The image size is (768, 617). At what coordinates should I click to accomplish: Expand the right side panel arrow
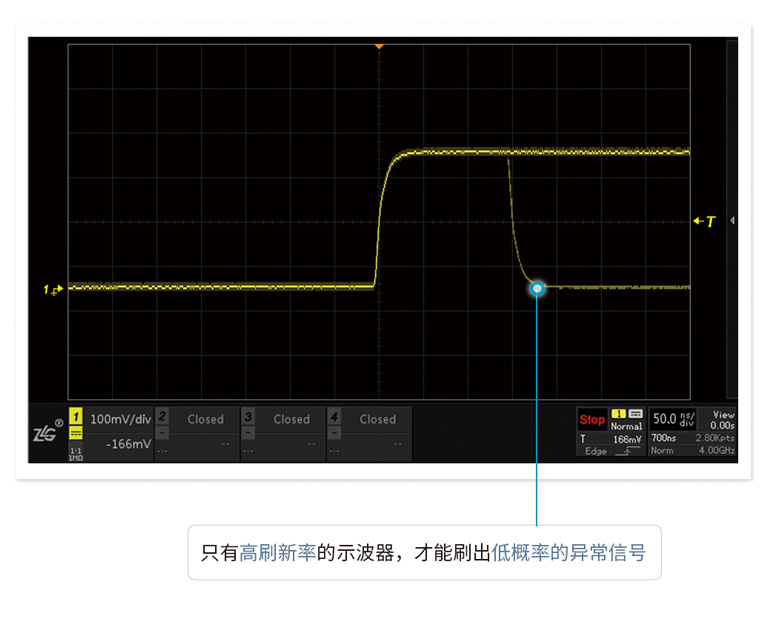[x=733, y=220]
